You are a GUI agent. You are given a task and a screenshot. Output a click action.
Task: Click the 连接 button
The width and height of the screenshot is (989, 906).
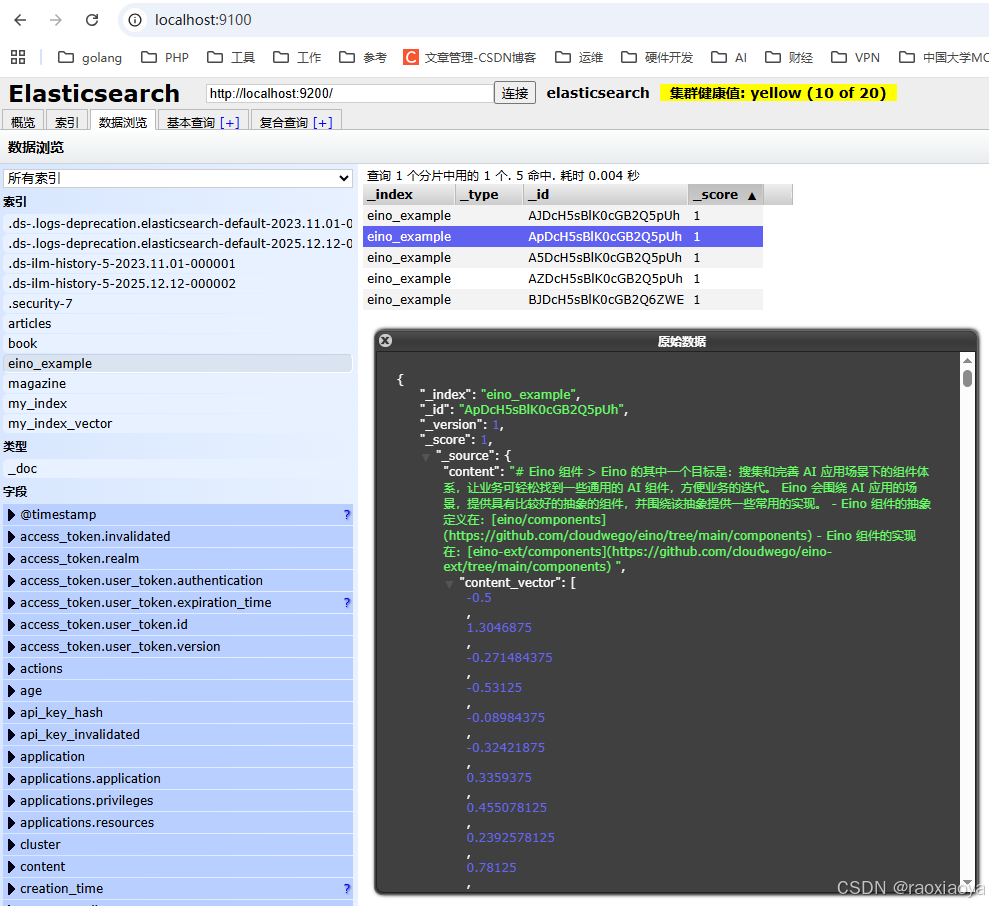point(515,93)
